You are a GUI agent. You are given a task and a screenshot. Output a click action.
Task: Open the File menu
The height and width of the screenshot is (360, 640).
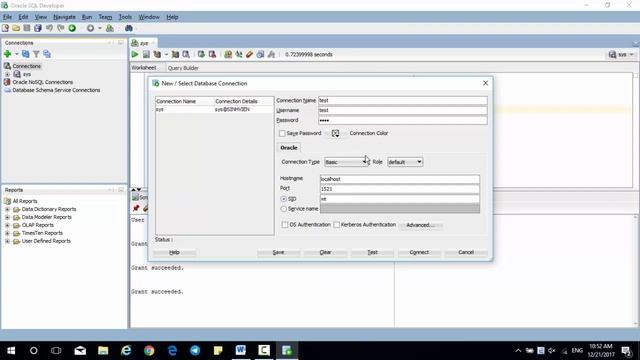pos(7,17)
